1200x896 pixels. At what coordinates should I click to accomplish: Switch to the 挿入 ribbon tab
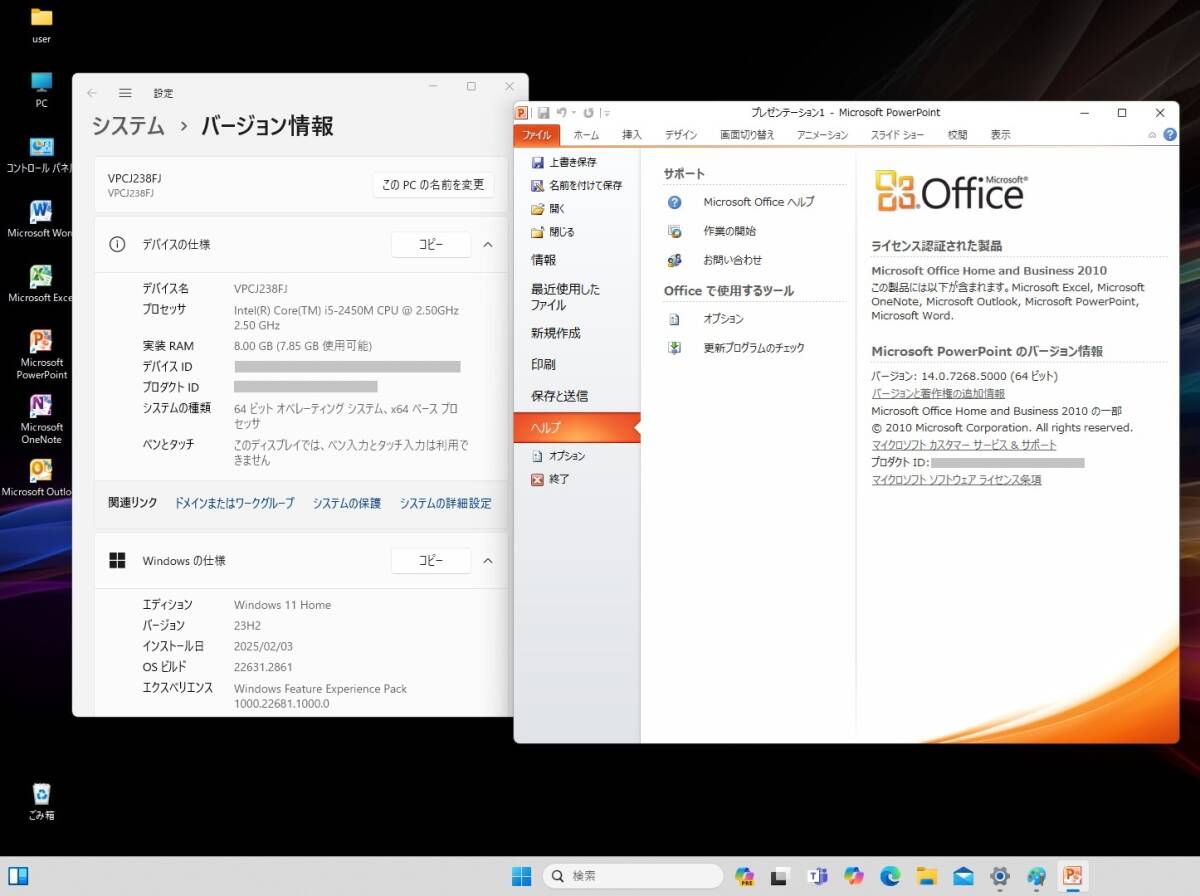[632, 135]
